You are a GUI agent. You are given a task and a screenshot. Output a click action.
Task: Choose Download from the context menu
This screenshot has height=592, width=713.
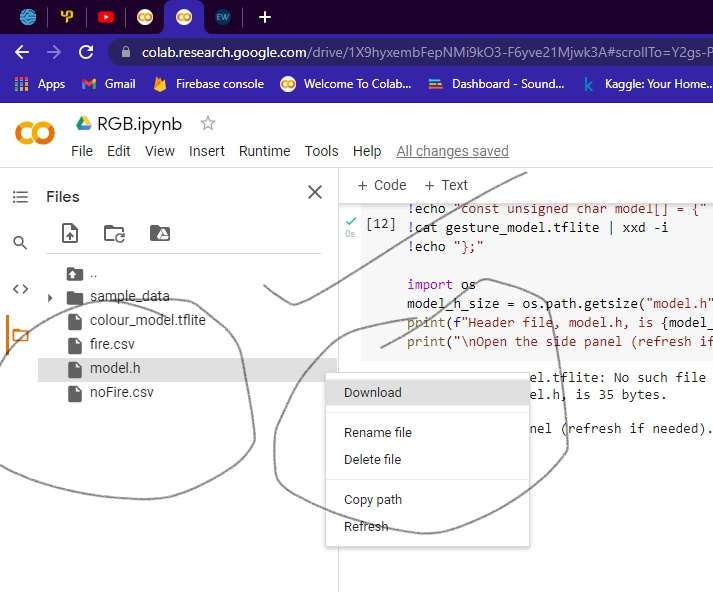tap(427, 392)
